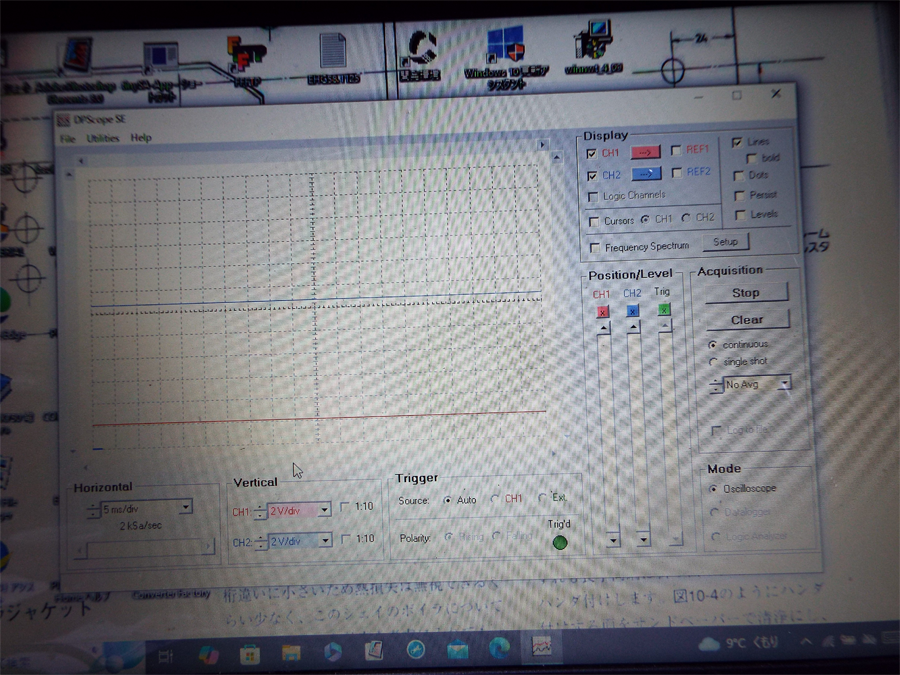Click the red CH1 position reset icon
This screenshot has height=675, width=900.
pyautogui.click(x=602, y=311)
